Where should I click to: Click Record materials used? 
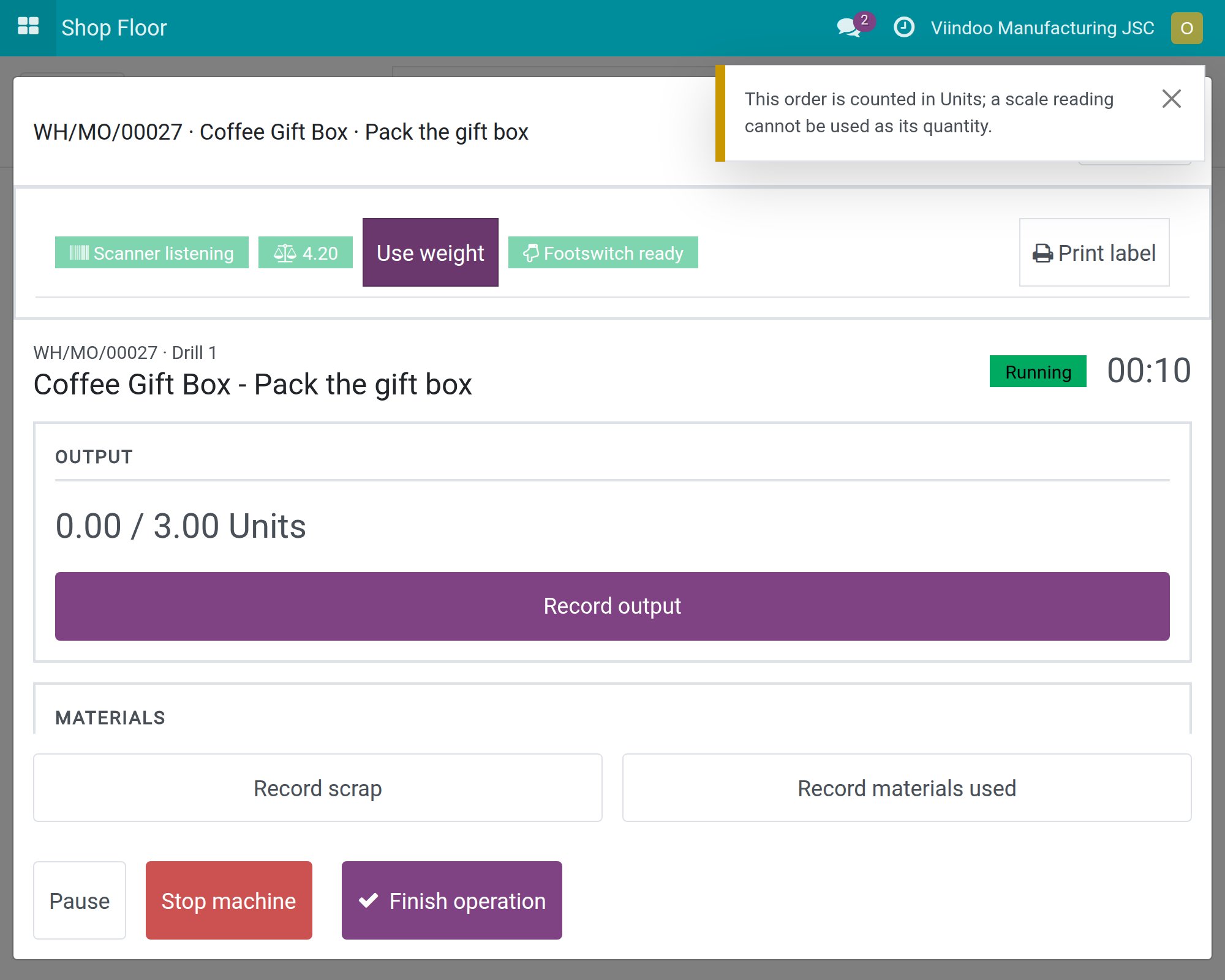point(907,788)
